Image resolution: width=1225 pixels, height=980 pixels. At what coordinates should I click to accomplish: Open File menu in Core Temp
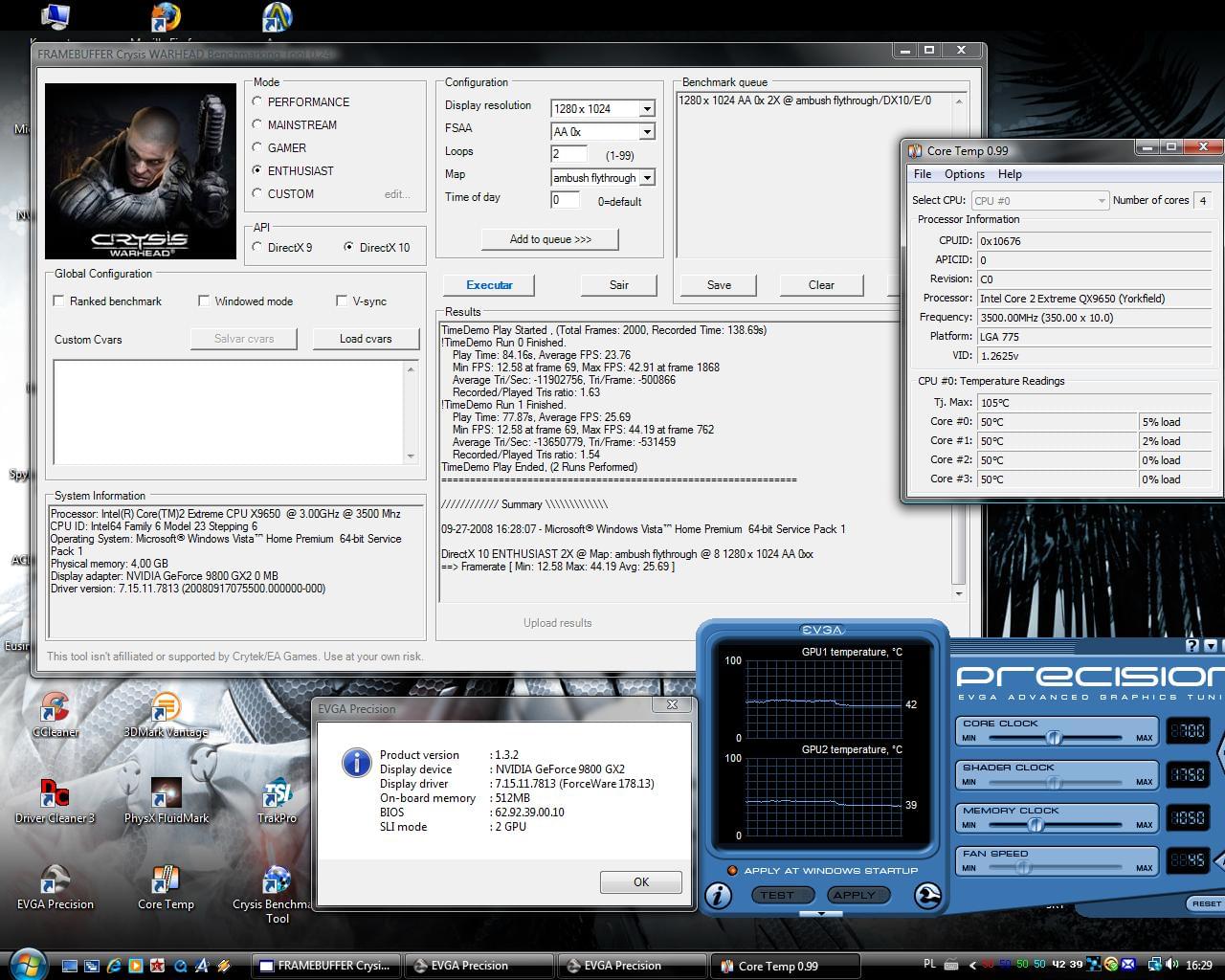pos(923,174)
